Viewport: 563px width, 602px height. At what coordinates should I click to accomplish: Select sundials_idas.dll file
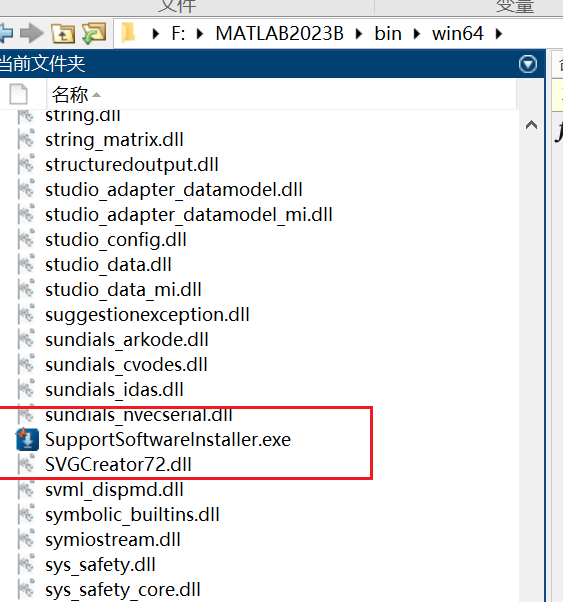click(x=114, y=390)
